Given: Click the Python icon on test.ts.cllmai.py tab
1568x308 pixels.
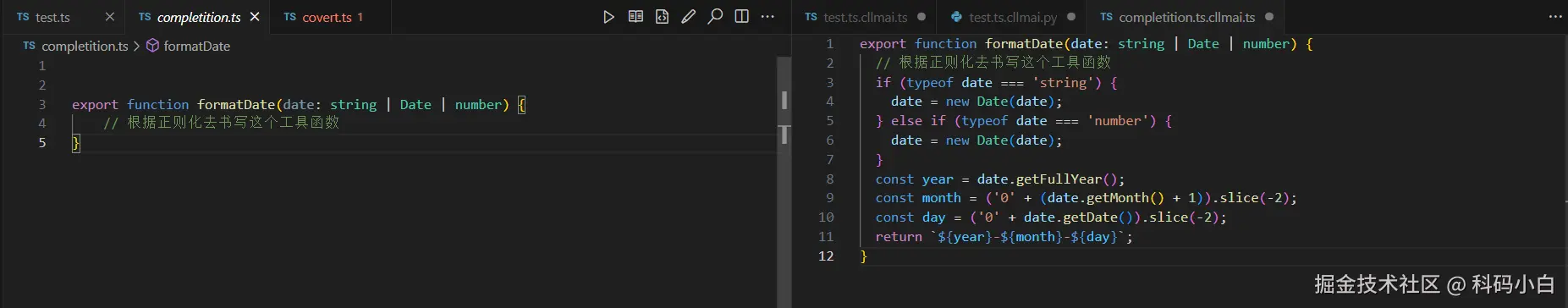Looking at the screenshot, I should (957, 17).
